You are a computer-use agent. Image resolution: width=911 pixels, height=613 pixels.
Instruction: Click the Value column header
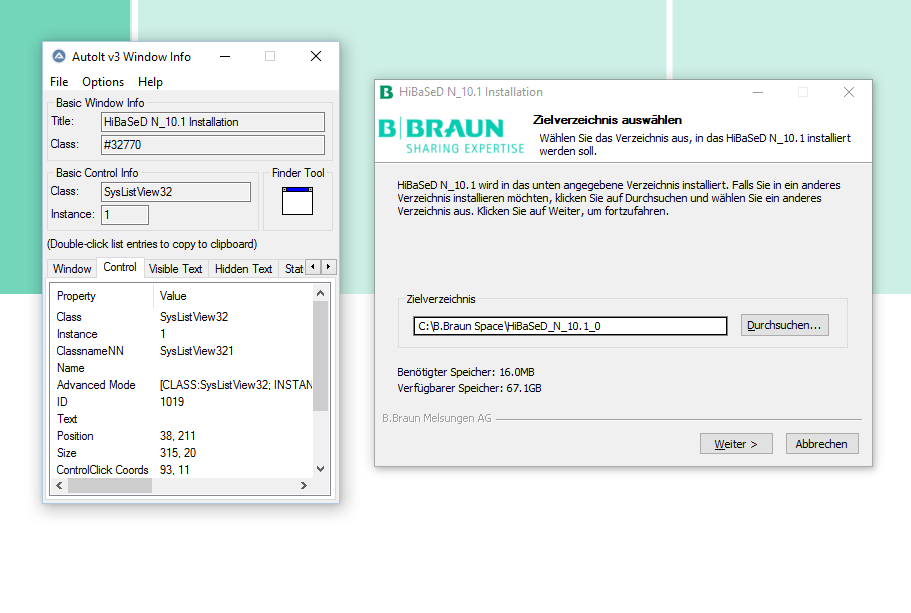(x=233, y=296)
